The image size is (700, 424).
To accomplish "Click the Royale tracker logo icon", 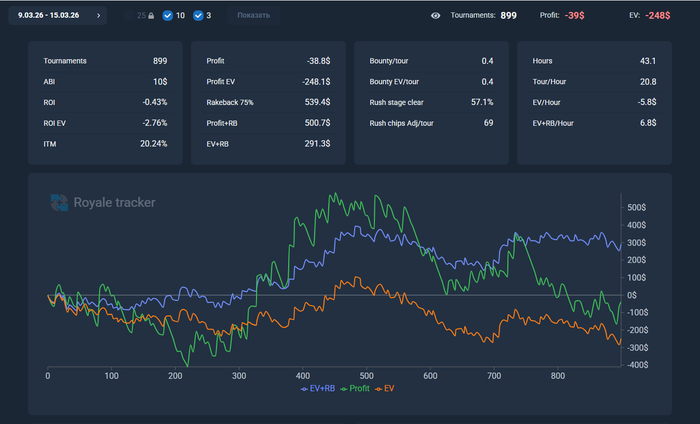I will [x=60, y=203].
